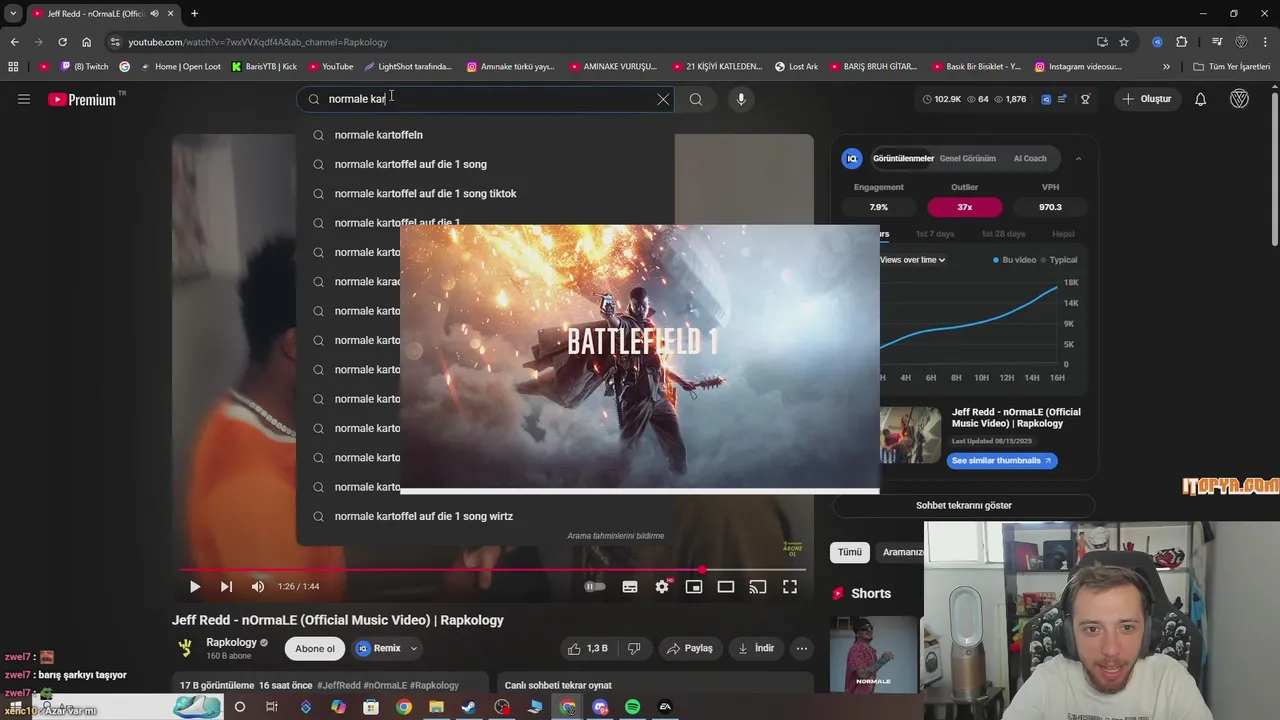Open the nOrmaLE Shorts thumbnail
1280x720 pixels.
[x=873, y=654]
